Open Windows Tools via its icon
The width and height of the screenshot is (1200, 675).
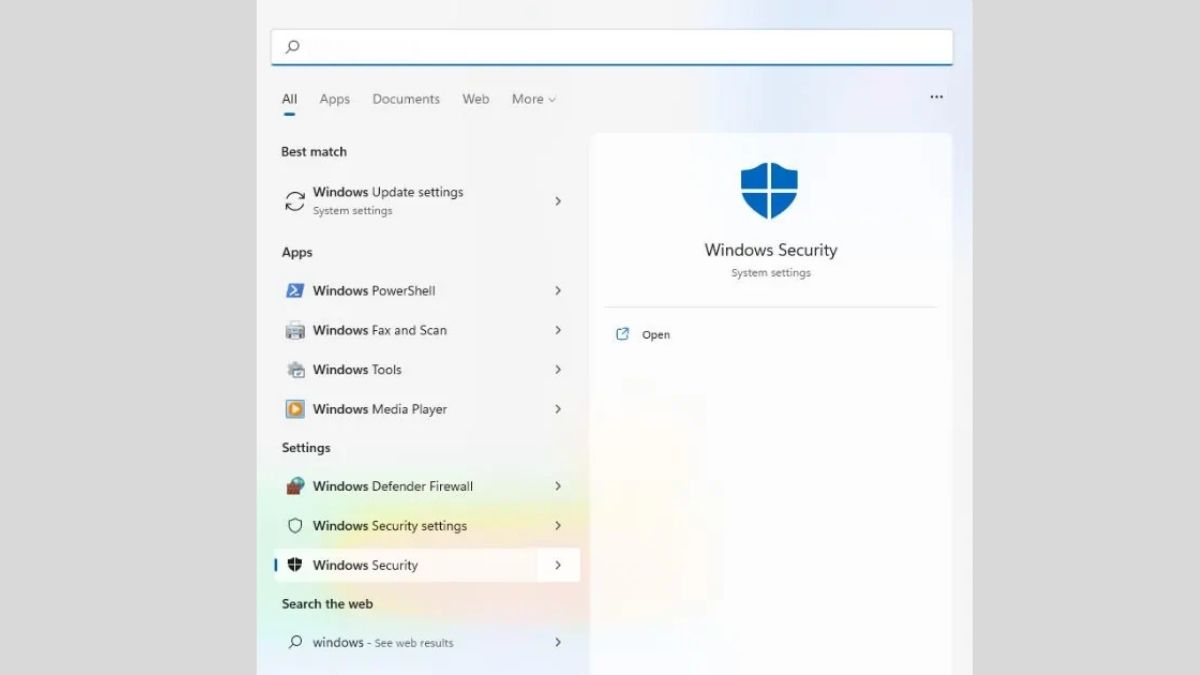point(293,370)
